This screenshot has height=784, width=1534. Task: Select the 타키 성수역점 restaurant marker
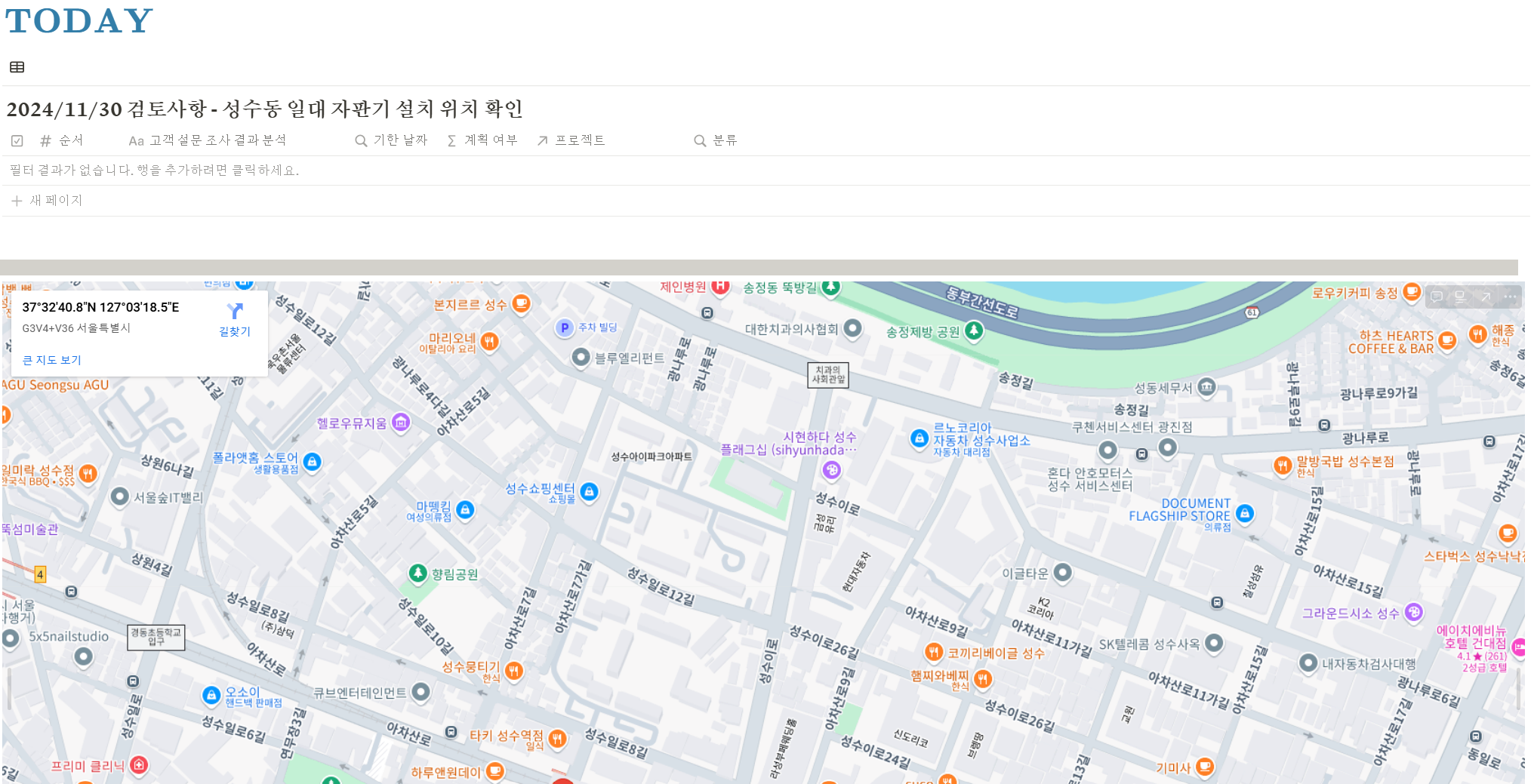click(557, 739)
